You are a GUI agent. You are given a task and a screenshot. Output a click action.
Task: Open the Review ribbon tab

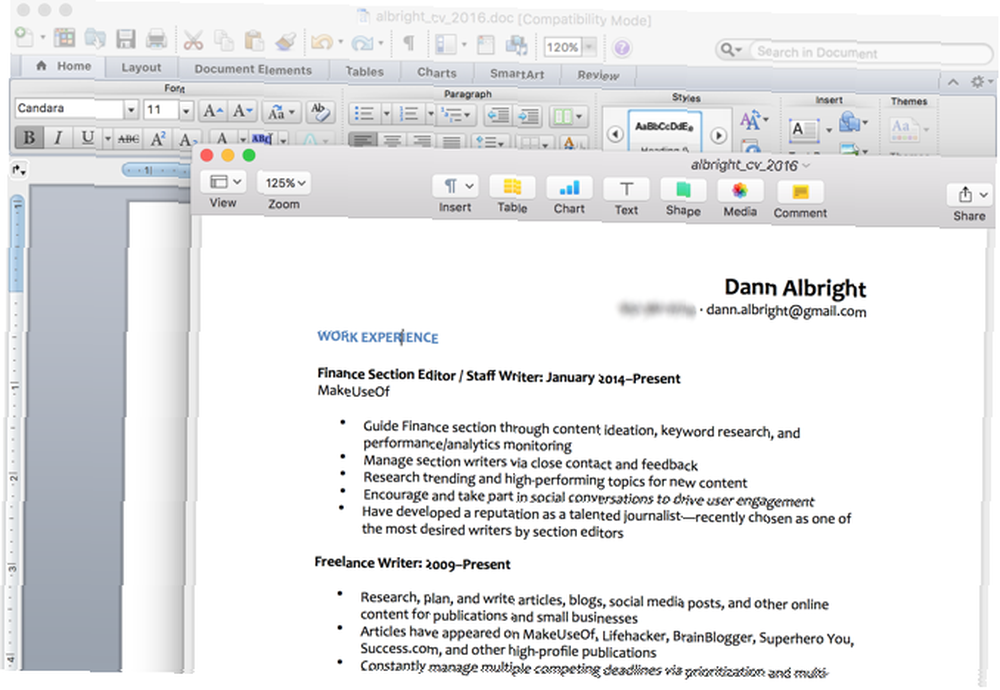click(598, 75)
